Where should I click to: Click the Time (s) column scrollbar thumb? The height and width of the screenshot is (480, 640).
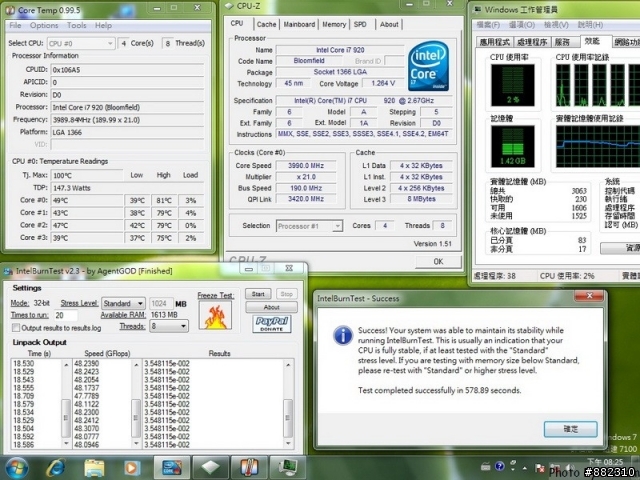(66, 418)
